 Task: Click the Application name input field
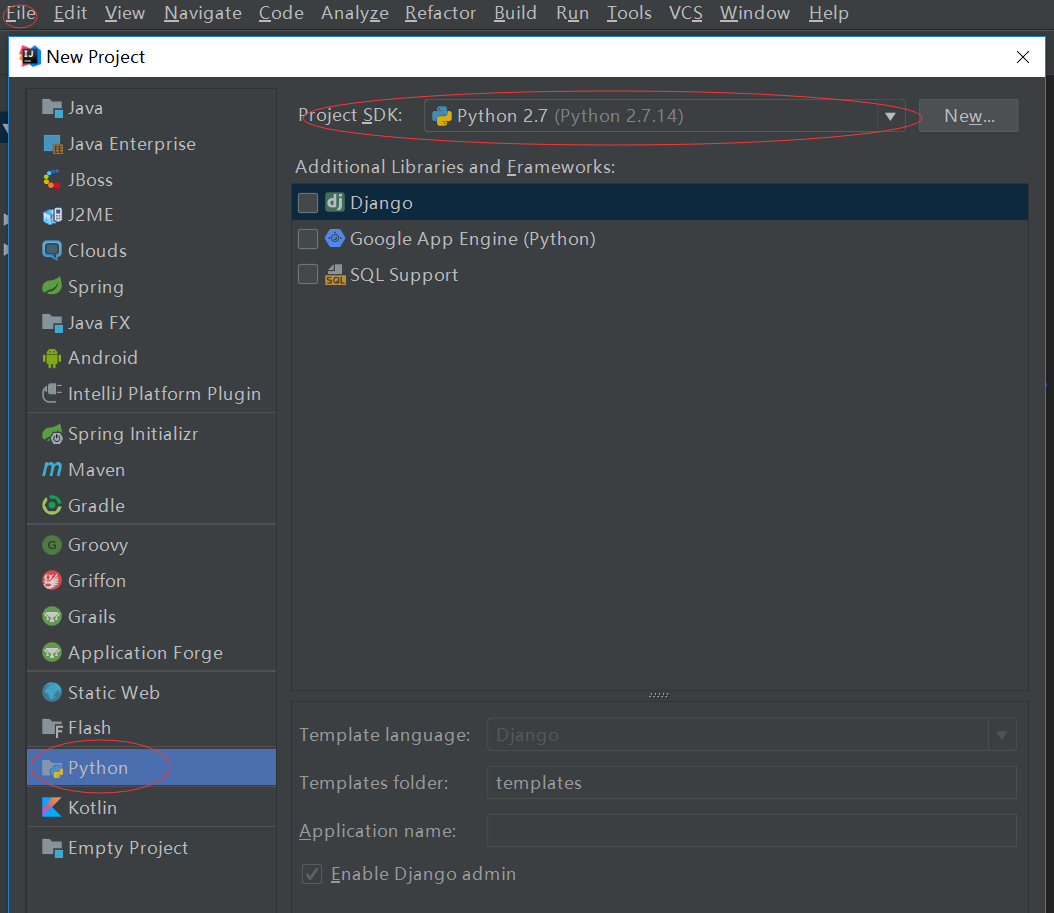(x=752, y=831)
